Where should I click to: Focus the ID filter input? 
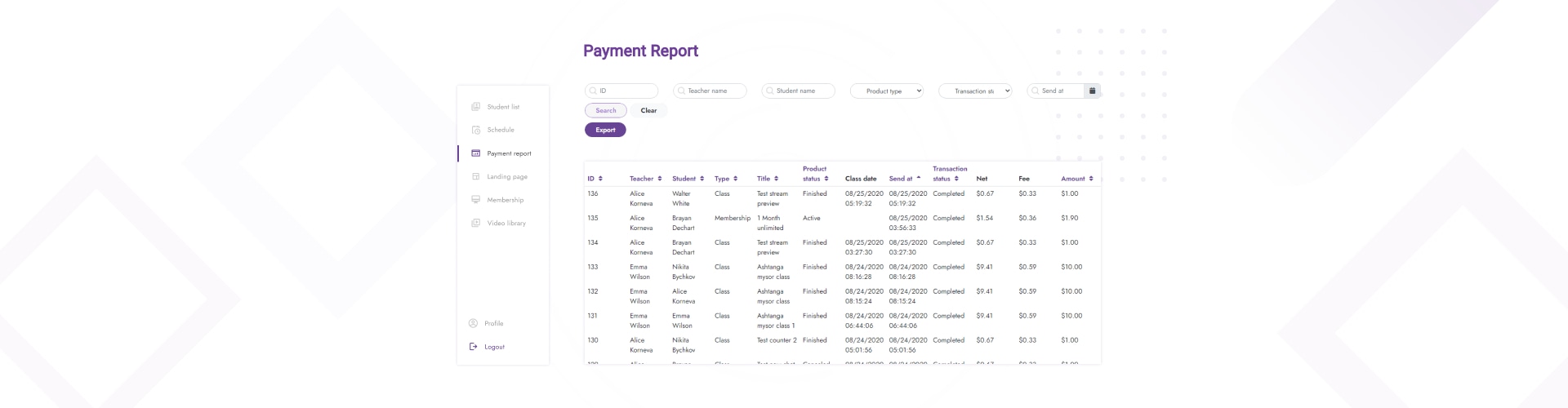point(621,91)
